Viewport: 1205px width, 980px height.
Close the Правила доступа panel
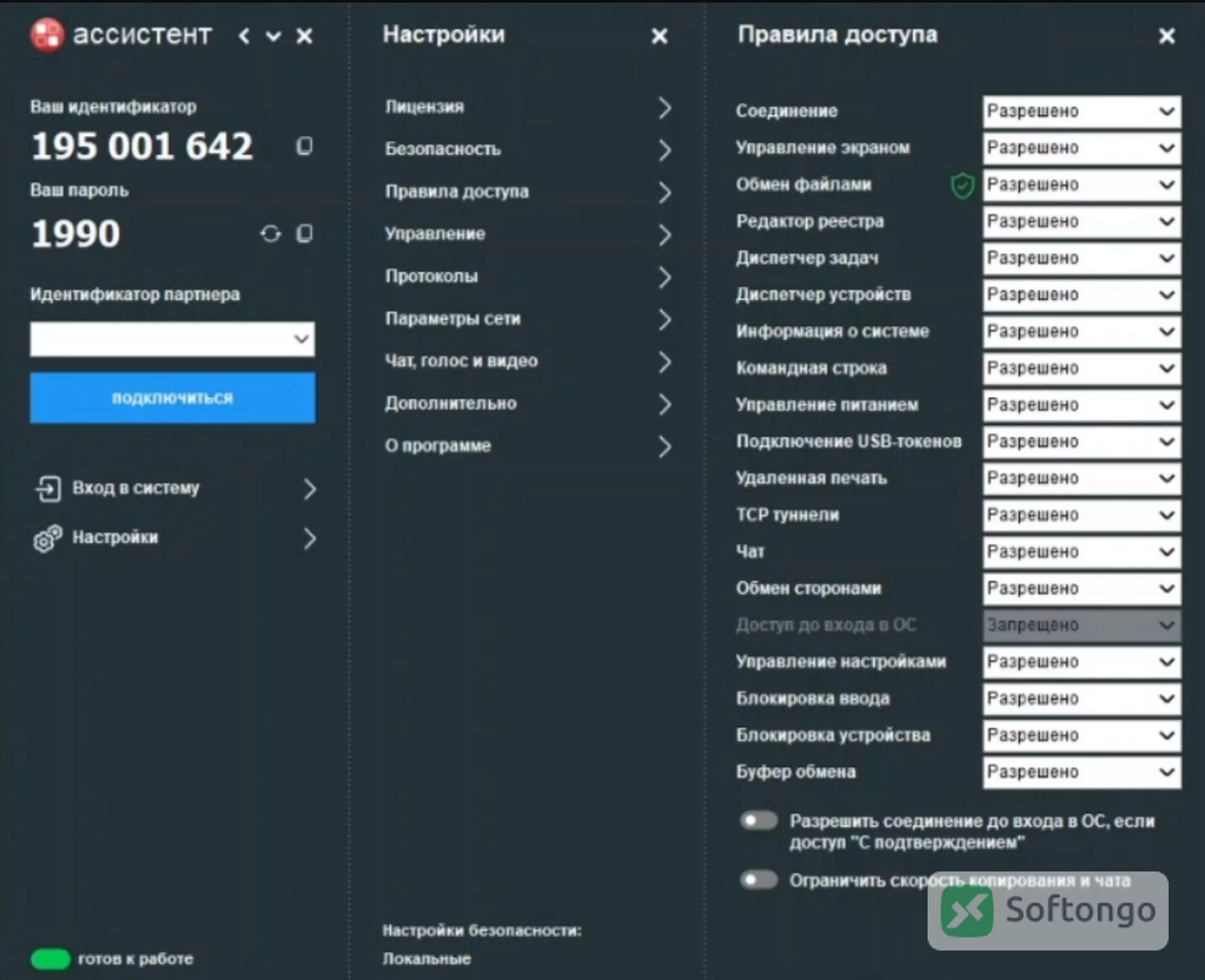[1167, 36]
